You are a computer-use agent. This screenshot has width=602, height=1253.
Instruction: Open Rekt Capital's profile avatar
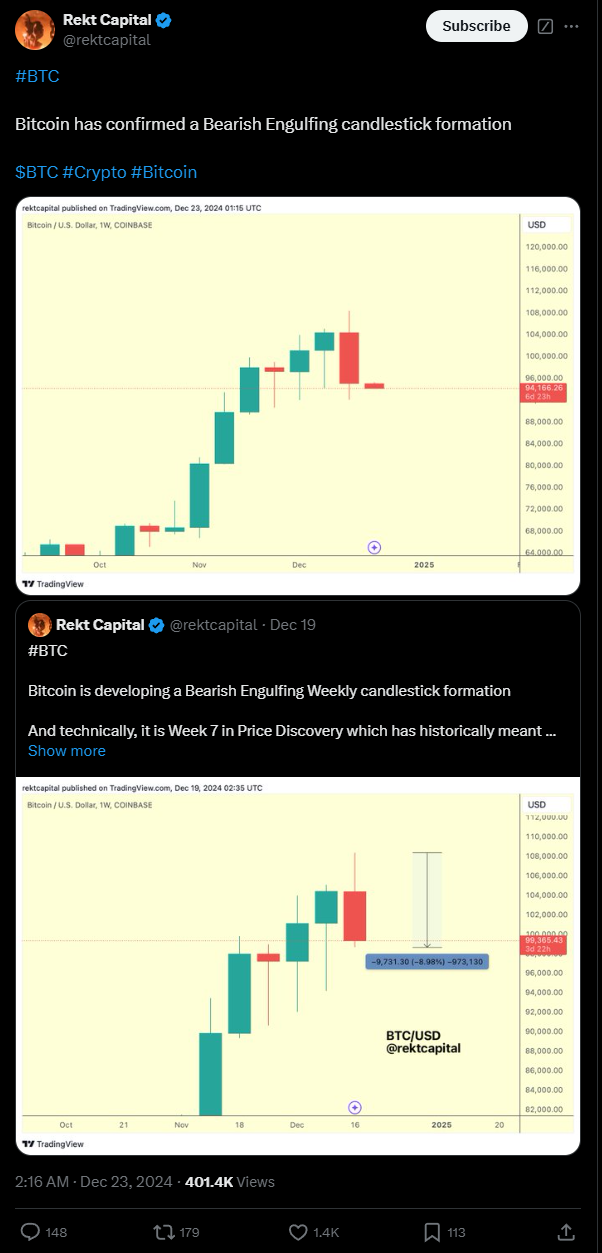(x=35, y=30)
